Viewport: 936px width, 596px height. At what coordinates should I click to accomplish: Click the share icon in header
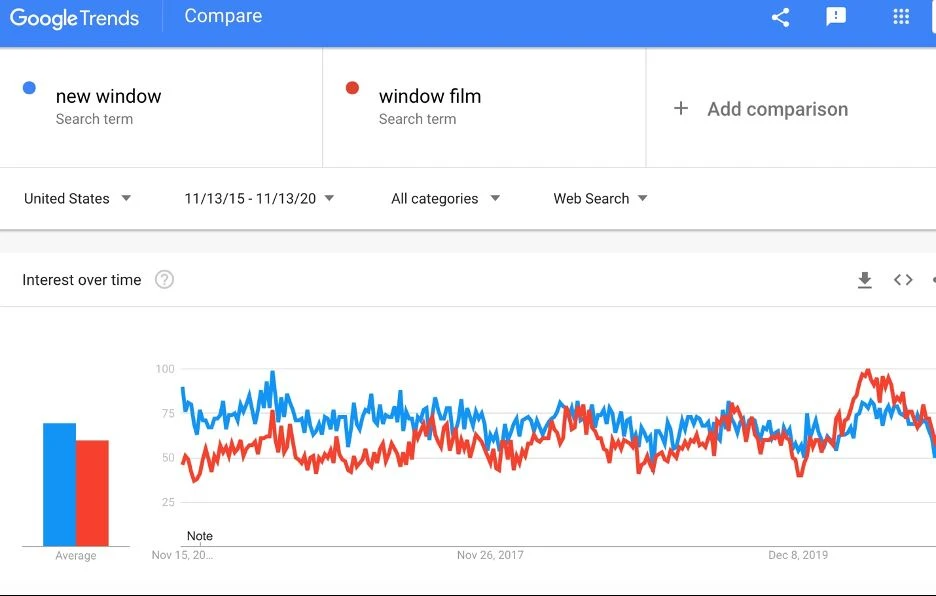point(780,17)
